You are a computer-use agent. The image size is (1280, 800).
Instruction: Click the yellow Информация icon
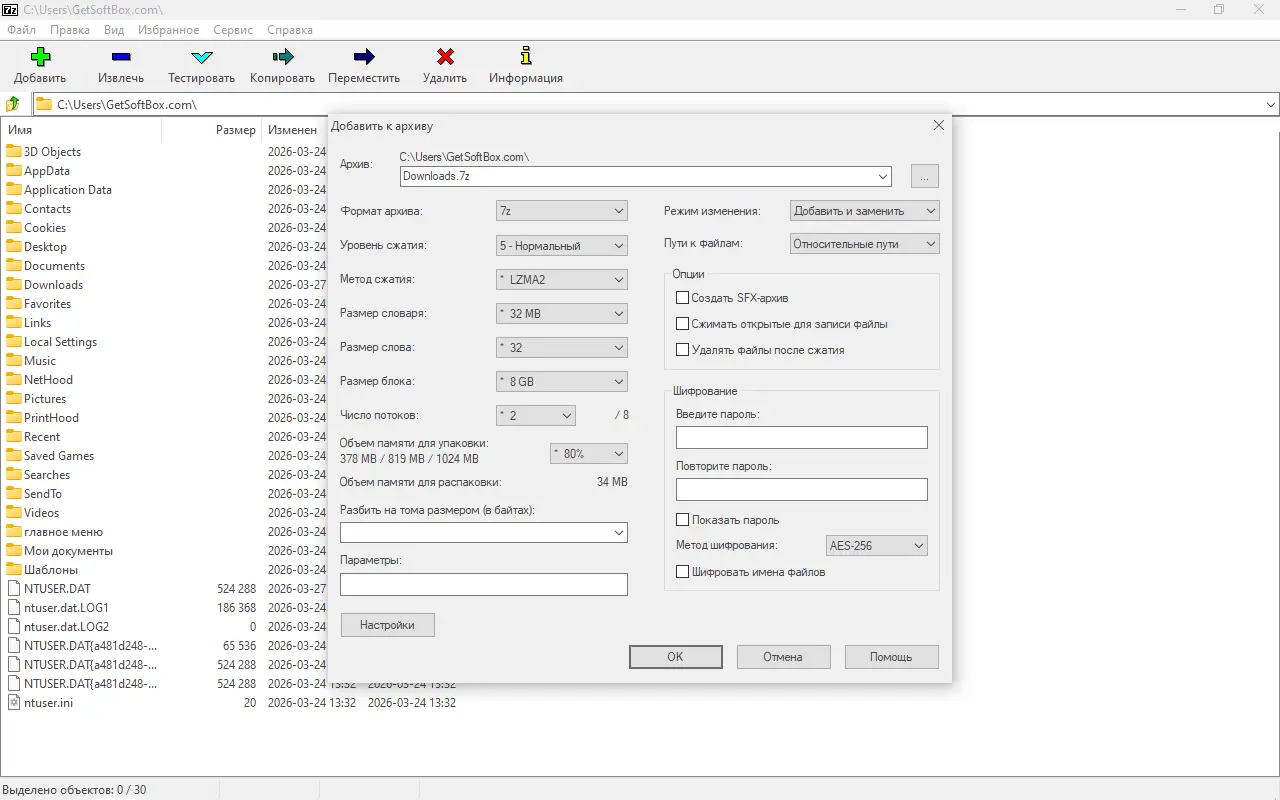[x=525, y=58]
